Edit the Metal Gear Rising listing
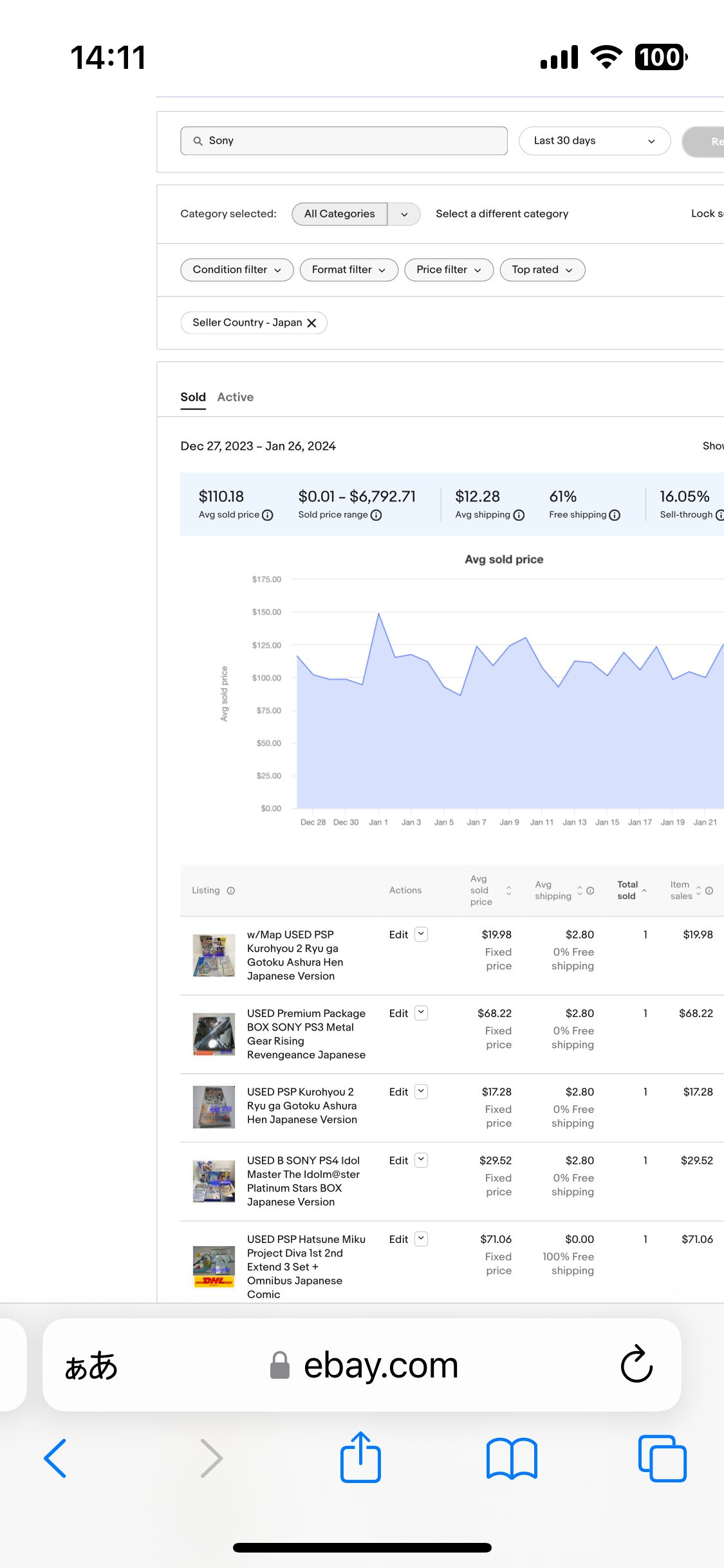 [x=398, y=1013]
